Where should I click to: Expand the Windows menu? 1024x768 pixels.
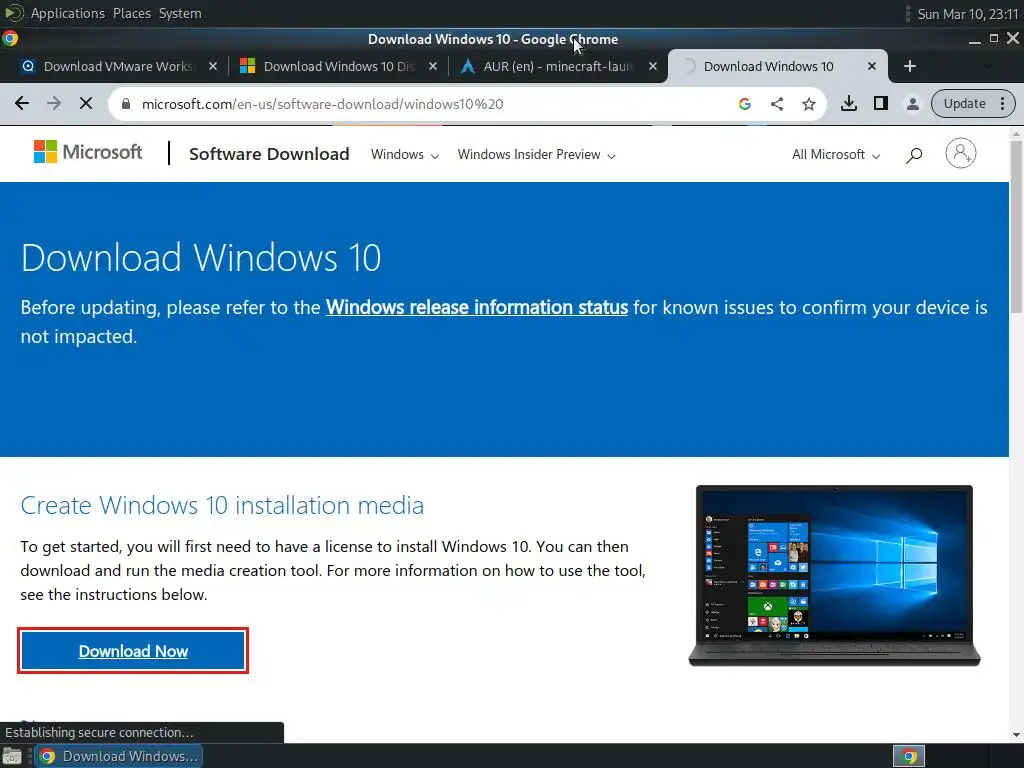click(x=405, y=155)
